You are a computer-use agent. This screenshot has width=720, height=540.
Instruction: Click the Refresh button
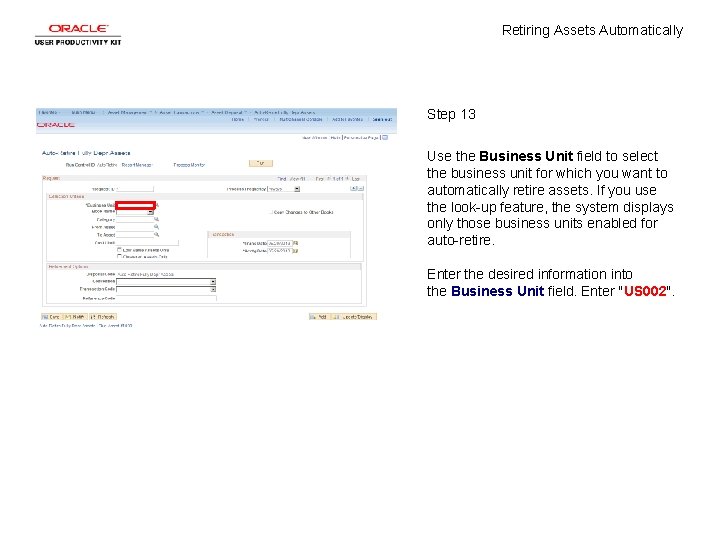[x=103, y=317]
